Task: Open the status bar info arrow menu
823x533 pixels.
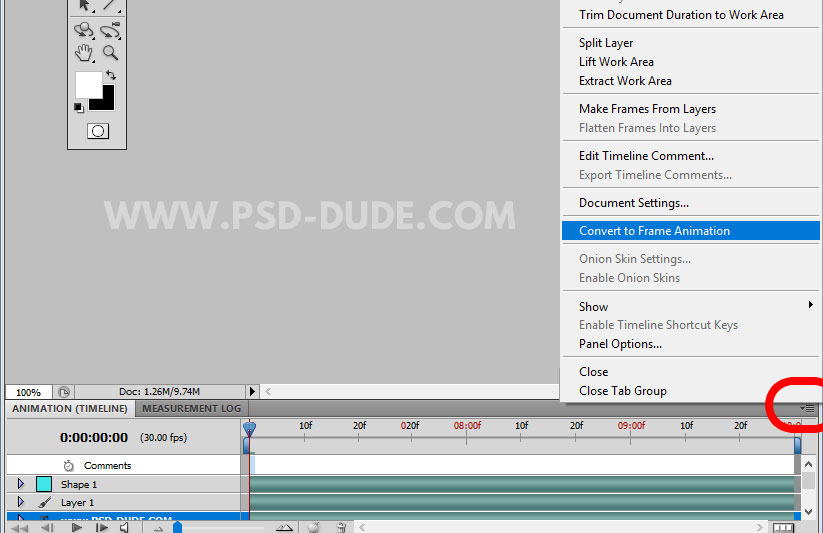Action: (x=252, y=391)
